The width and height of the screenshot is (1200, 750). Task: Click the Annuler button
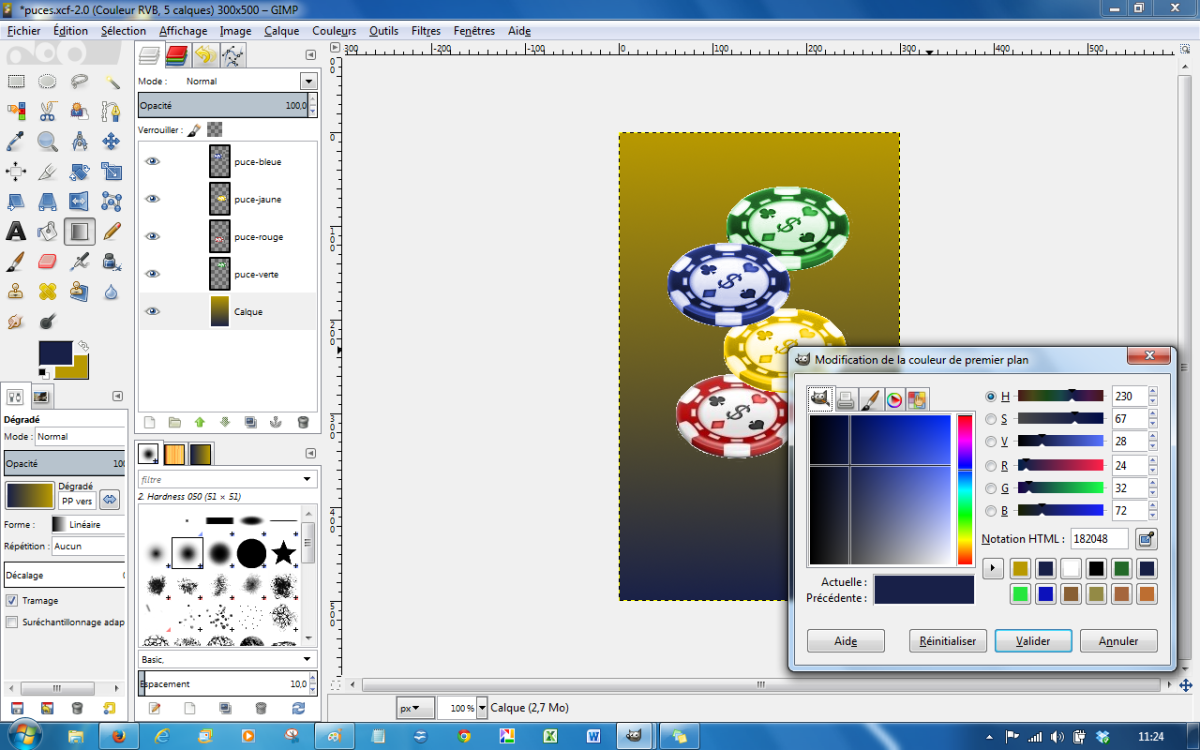(x=1118, y=641)
